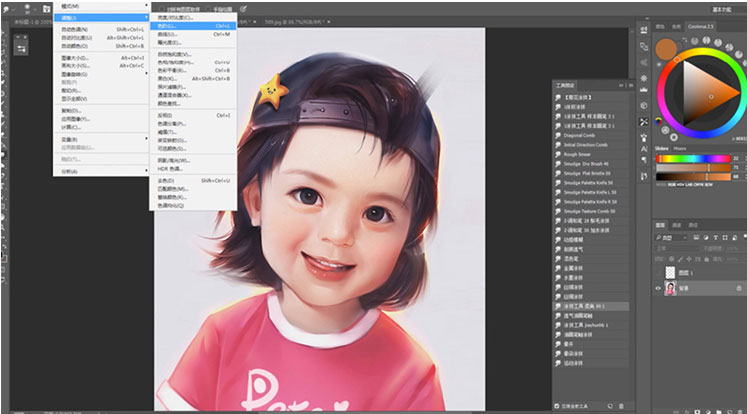Click the Smudge tool preset icon in options bar

[6, 9]
